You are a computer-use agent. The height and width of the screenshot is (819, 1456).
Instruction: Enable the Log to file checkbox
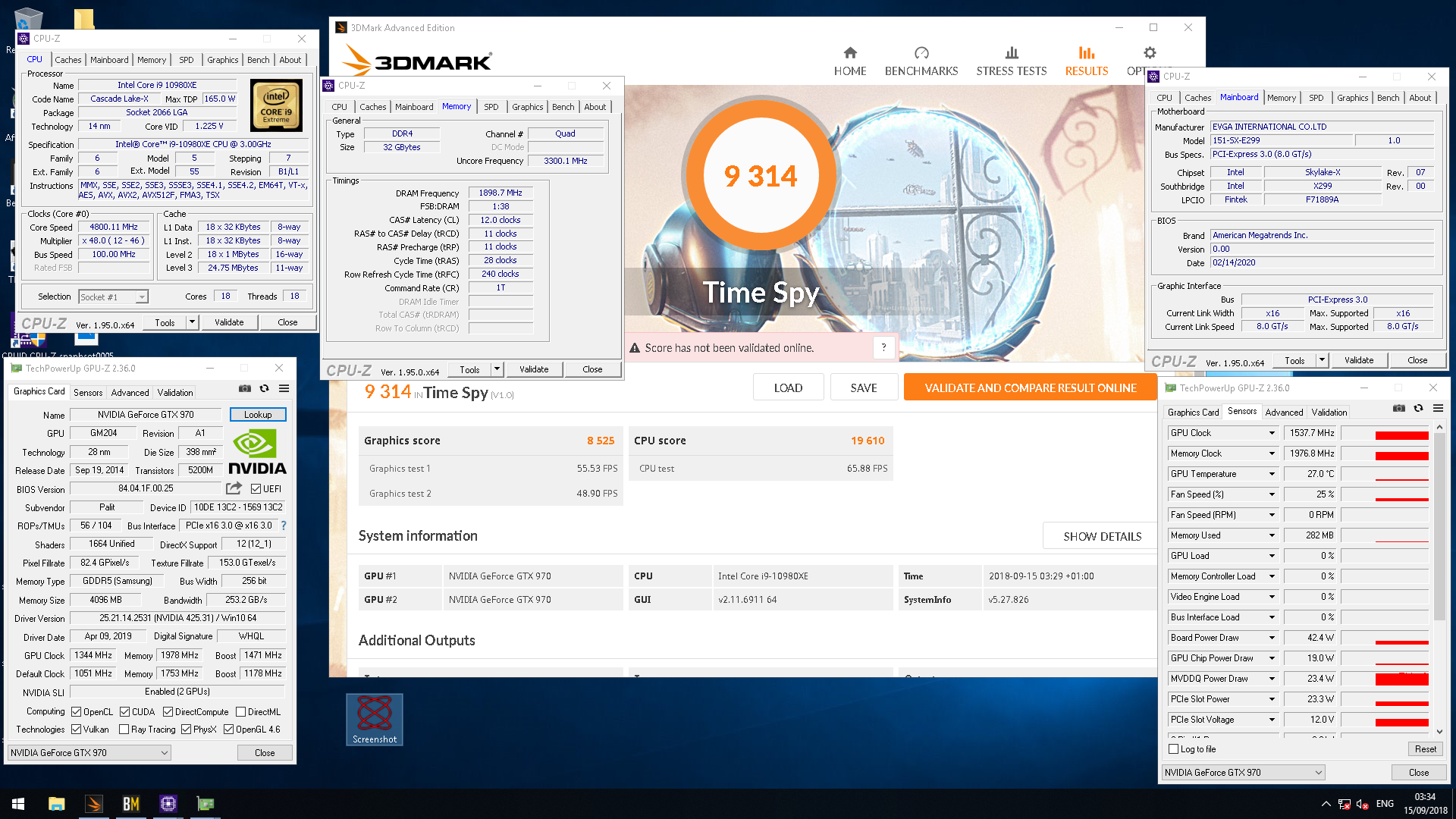1174,749
